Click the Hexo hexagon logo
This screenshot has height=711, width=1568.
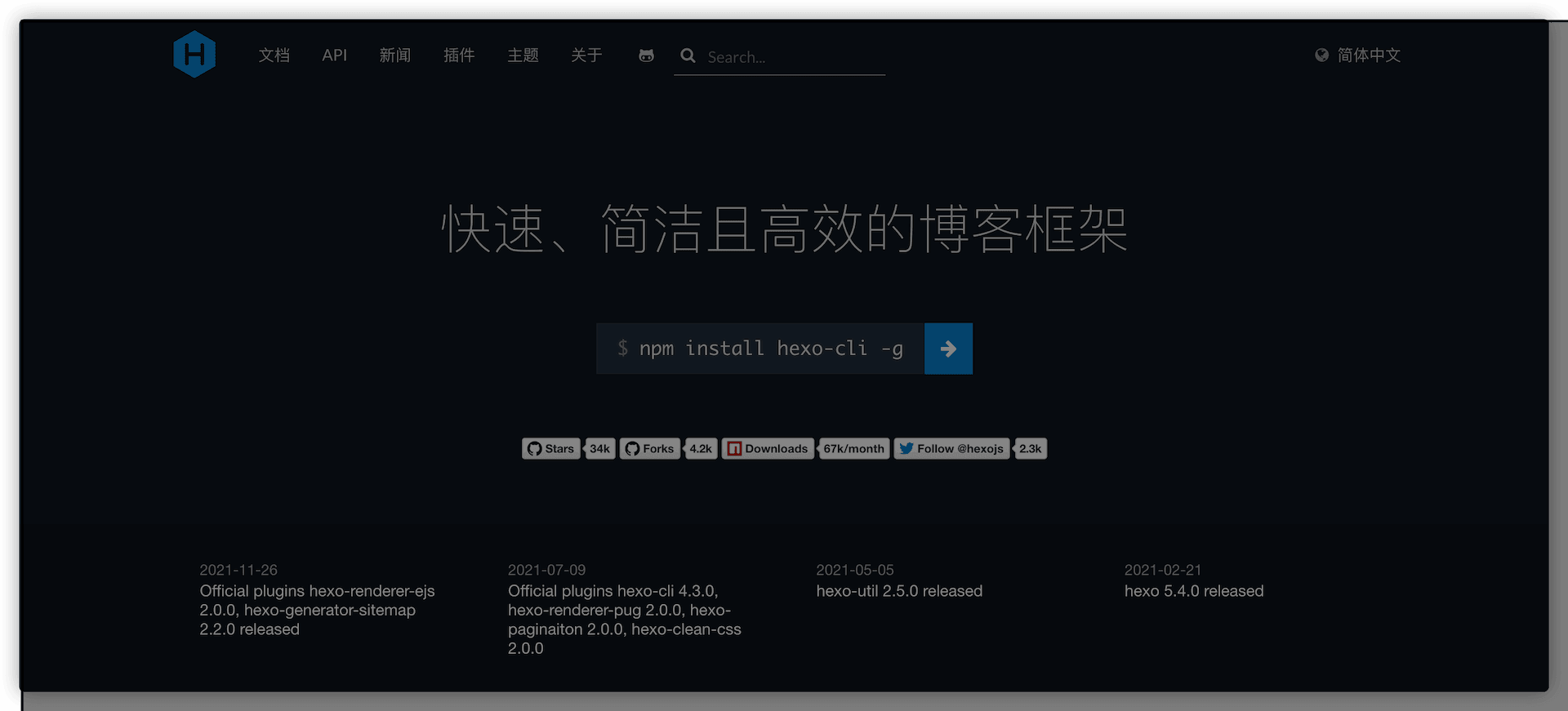[x=194, y=55]
